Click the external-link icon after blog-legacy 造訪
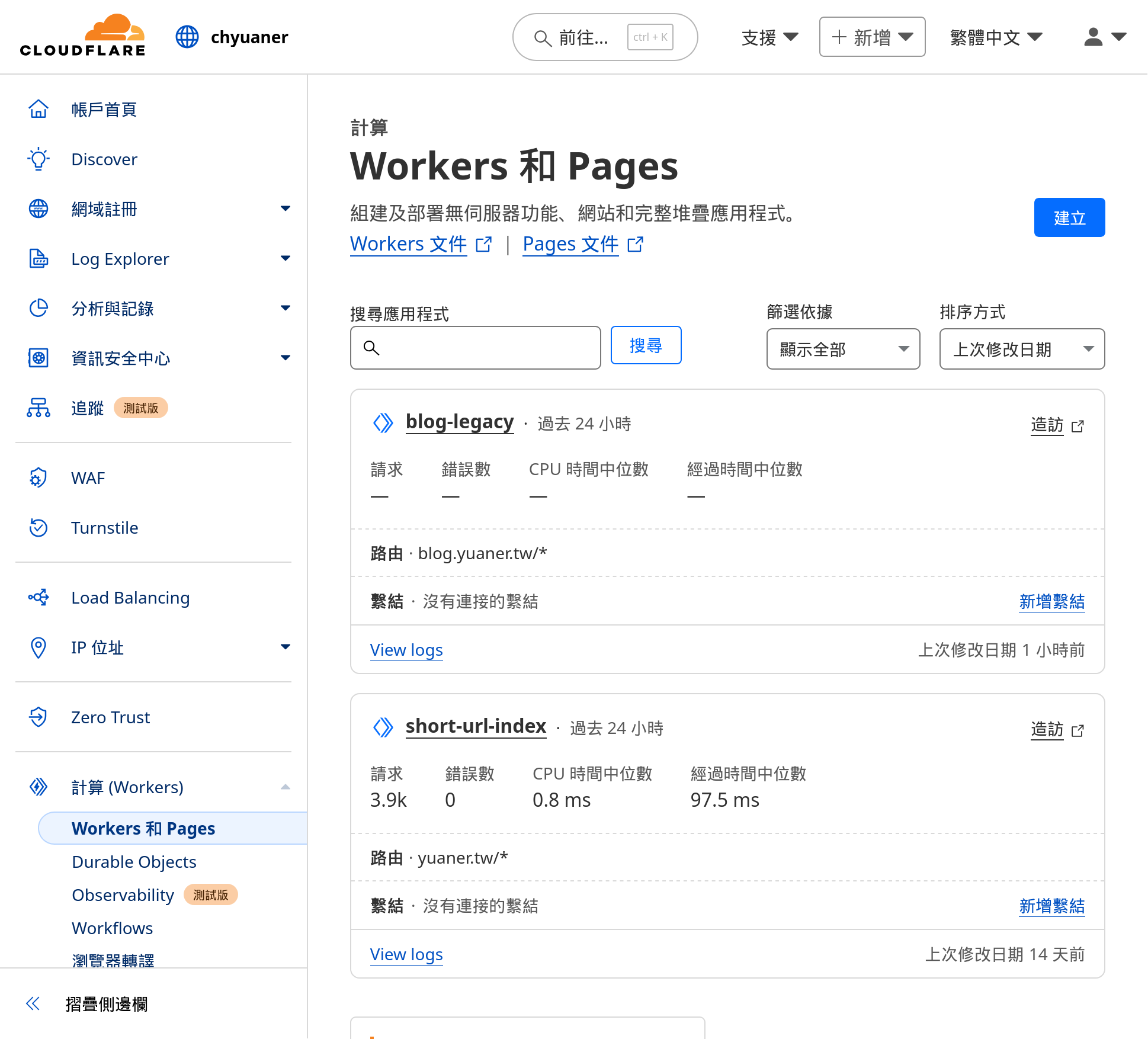 pos(1078,426)
